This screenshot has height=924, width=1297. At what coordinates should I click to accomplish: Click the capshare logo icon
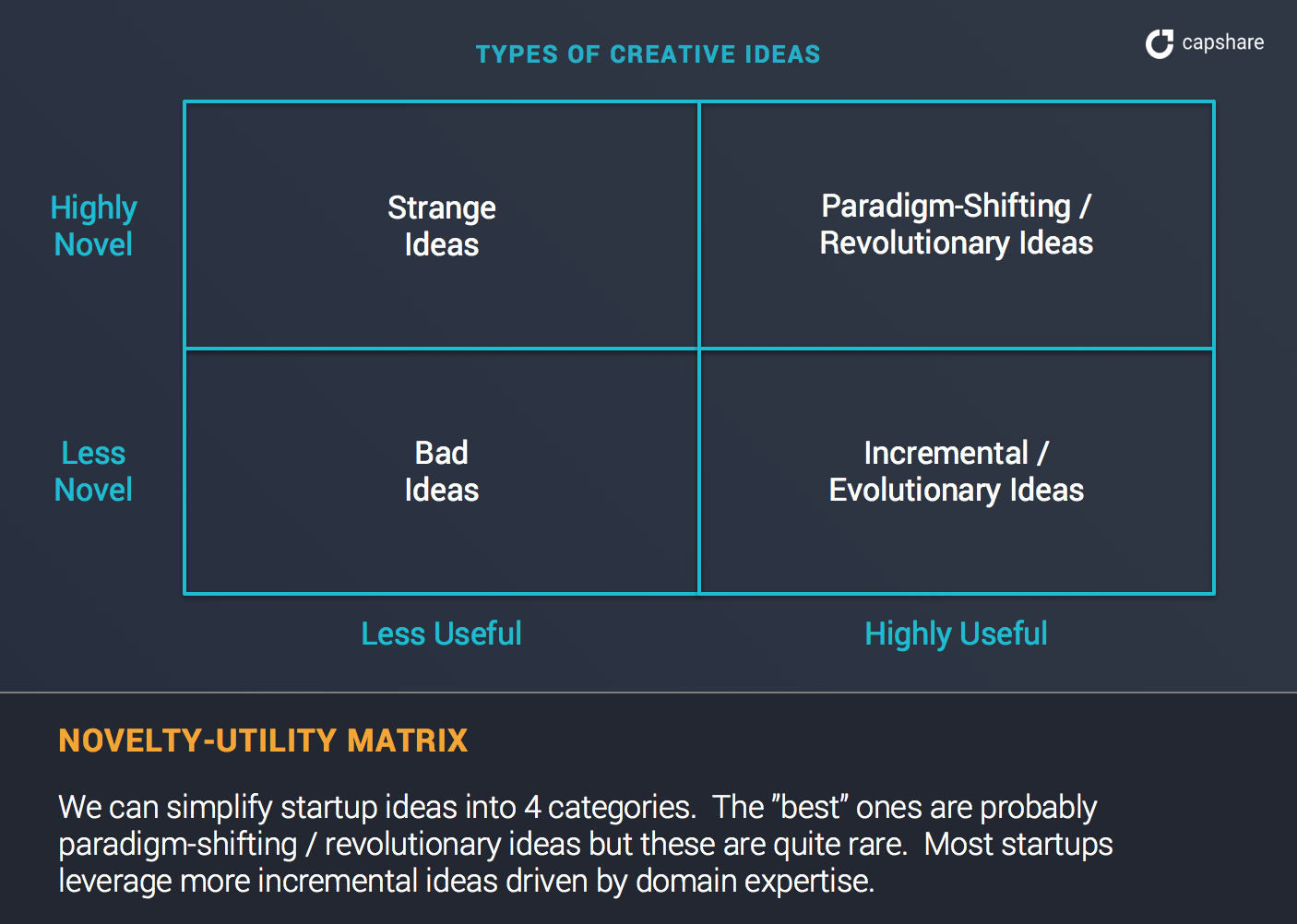(1160, 43)
